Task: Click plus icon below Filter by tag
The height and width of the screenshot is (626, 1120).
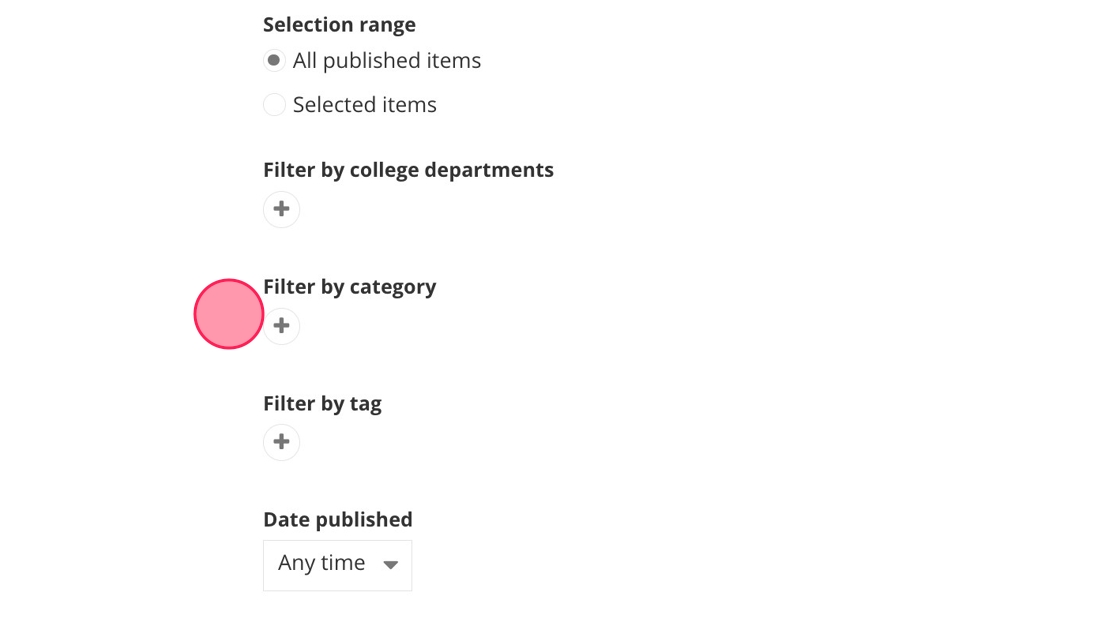Action: pos(281,442)
